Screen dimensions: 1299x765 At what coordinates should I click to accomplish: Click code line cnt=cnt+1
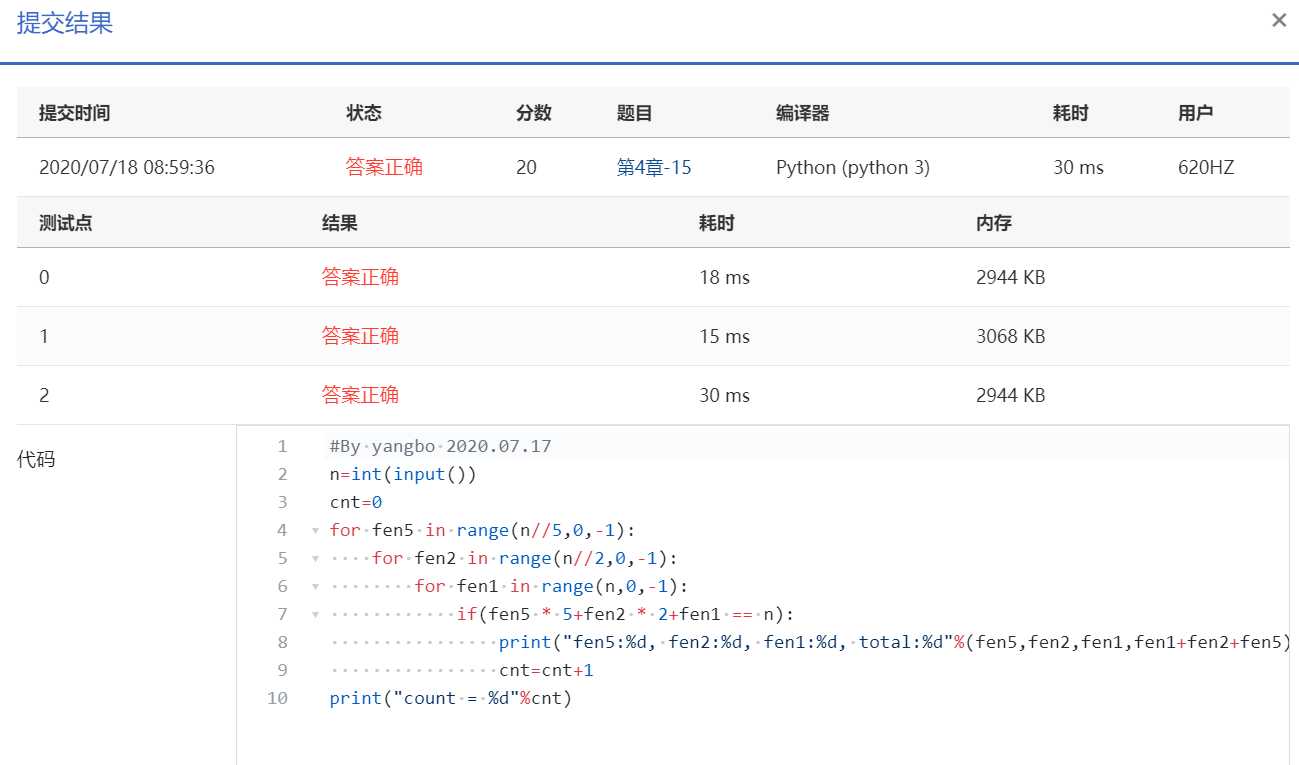click(x=546, y=670)
